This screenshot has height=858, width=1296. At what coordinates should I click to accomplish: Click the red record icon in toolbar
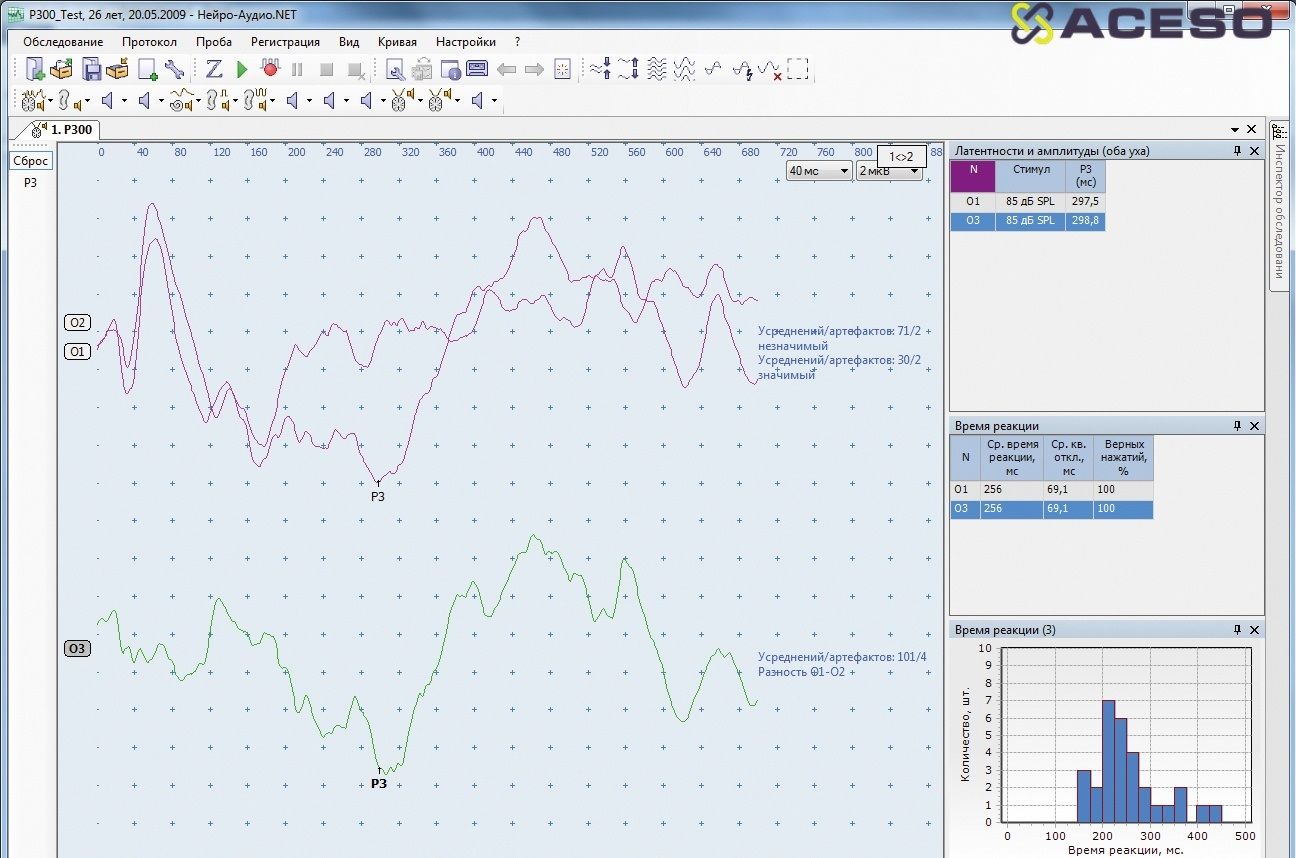point(269,69)
